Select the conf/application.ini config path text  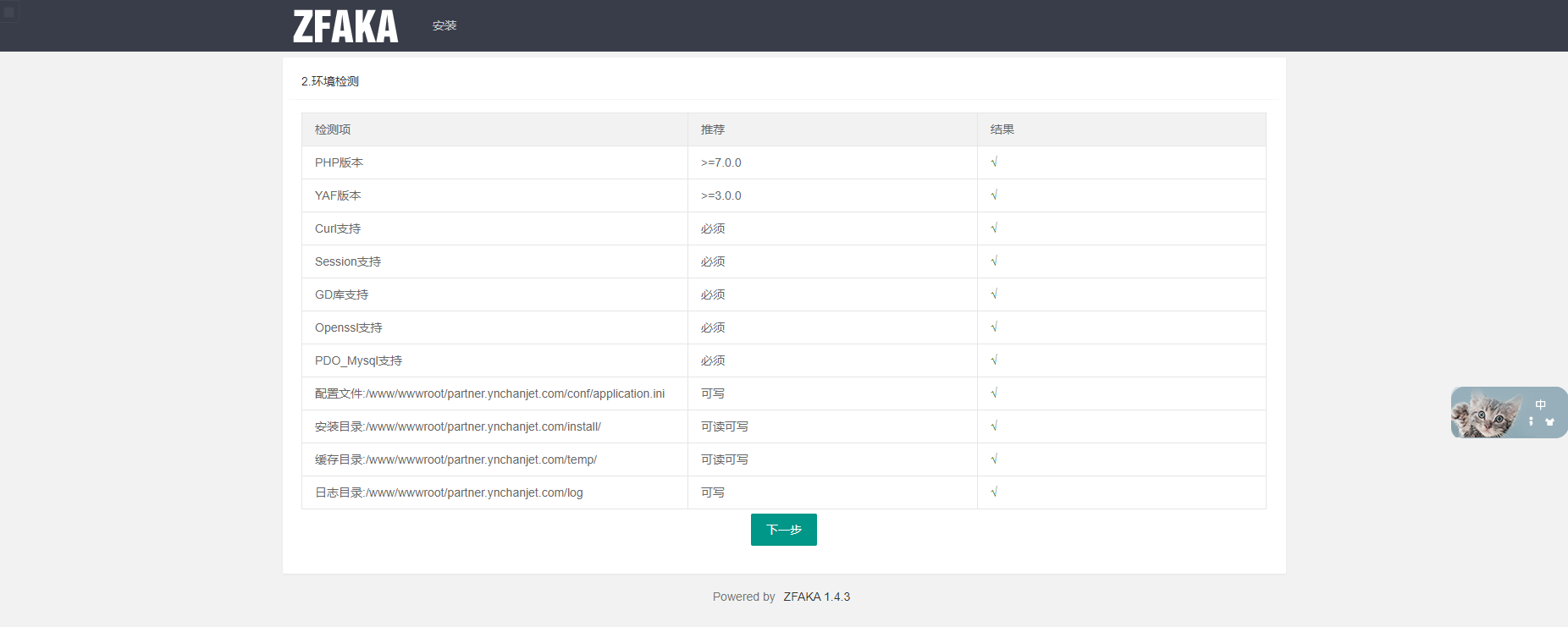(x=489, y=393)
